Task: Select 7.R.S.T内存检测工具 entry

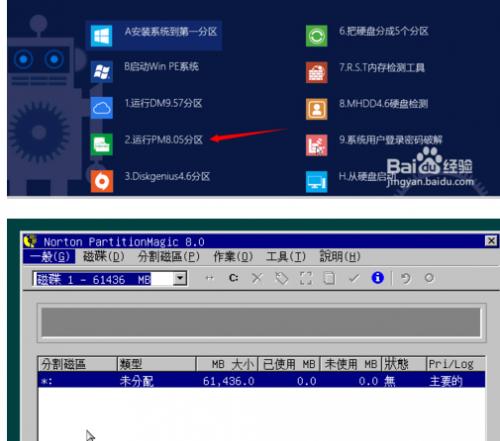Action: click(x=382, y=68)
